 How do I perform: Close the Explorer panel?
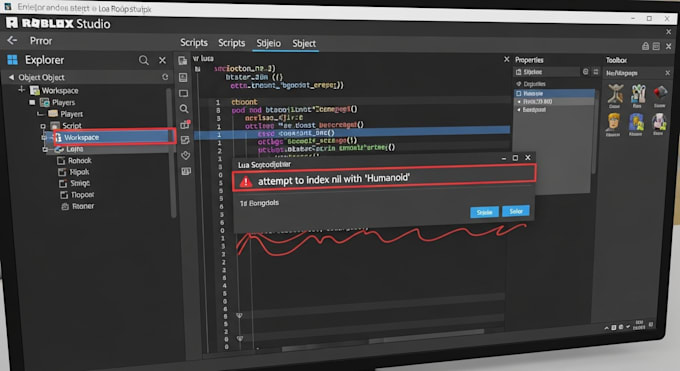point(162,60)
